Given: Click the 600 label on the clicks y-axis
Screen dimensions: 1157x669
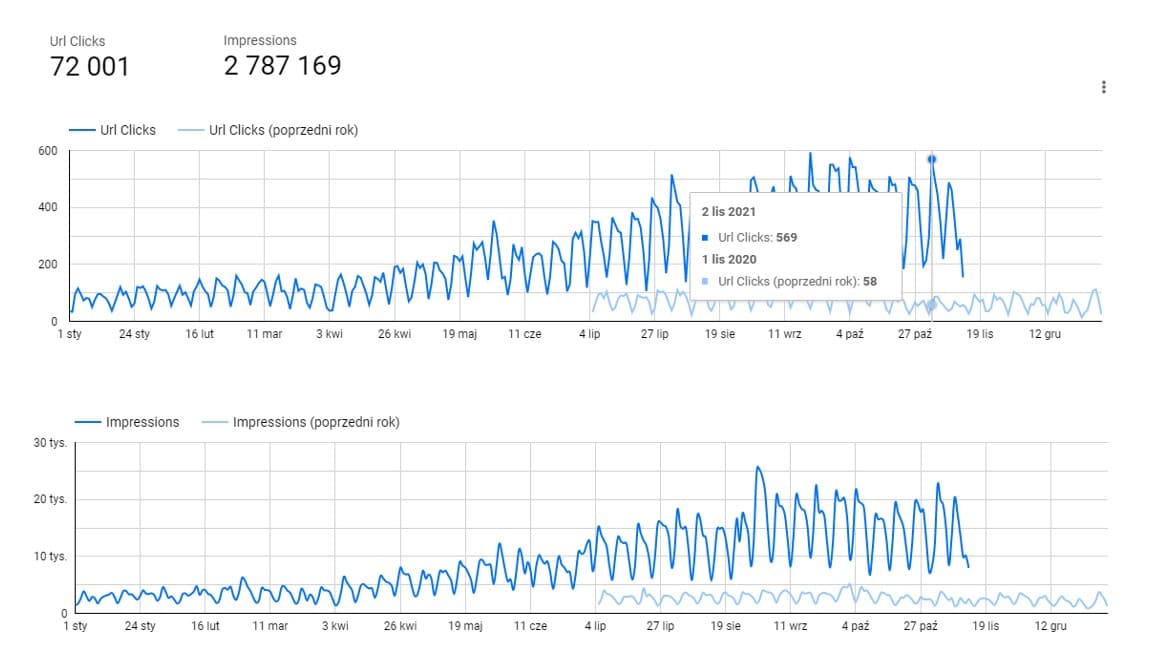Looking at the screenshot, I should (x=47, y=151).
